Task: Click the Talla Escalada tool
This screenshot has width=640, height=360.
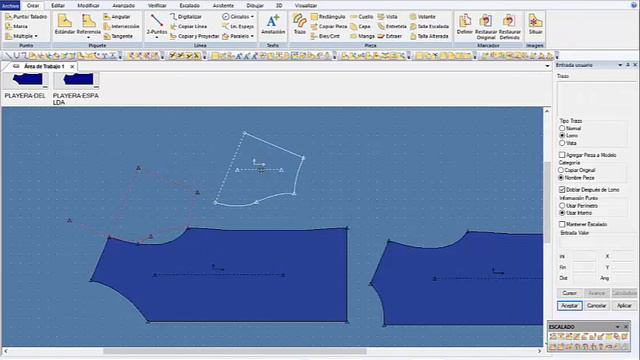Action: pyautogui.click(x=429, y=27)
